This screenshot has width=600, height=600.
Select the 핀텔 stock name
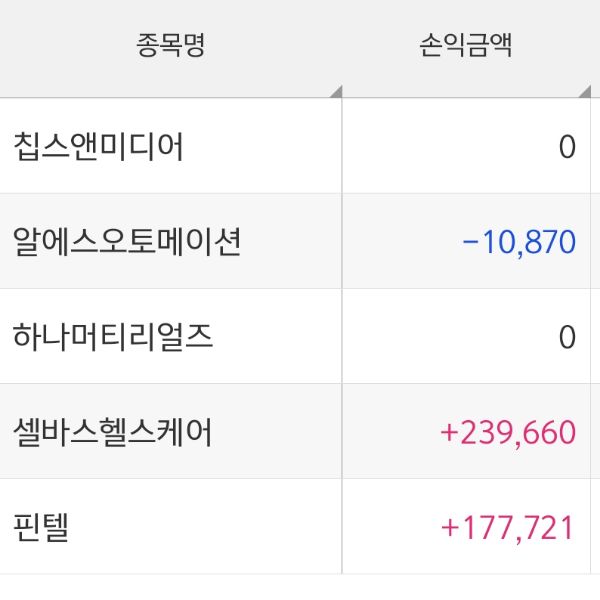coord(40,527)
